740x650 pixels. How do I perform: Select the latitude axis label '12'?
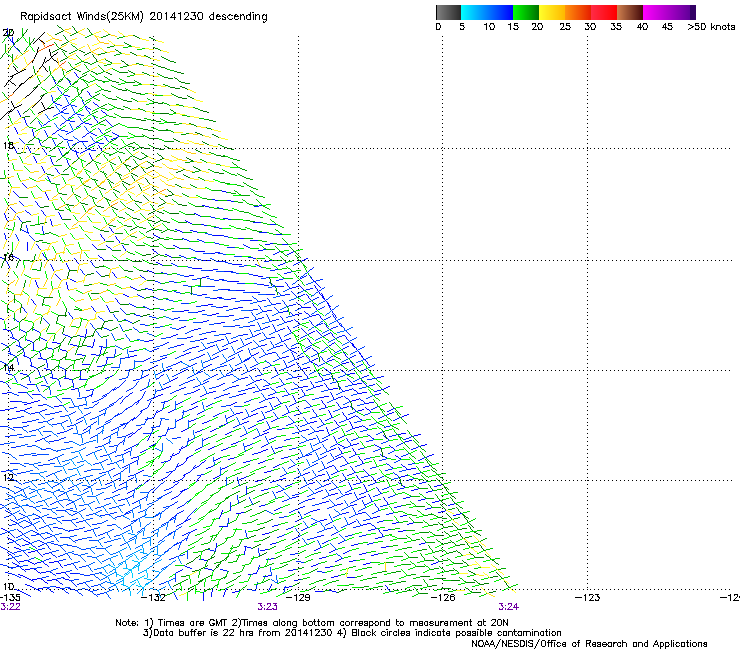point(8,478)
